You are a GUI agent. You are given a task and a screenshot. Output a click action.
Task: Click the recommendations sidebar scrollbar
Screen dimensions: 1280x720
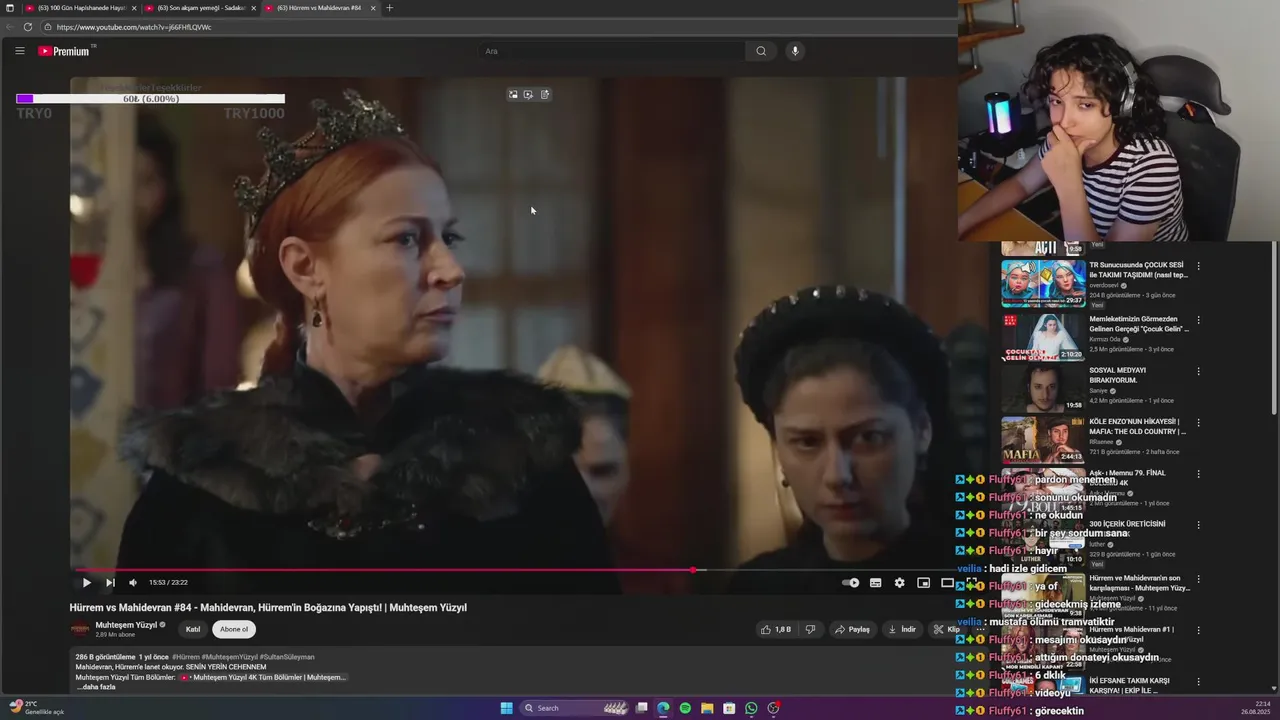click(x=1274, y=327)
